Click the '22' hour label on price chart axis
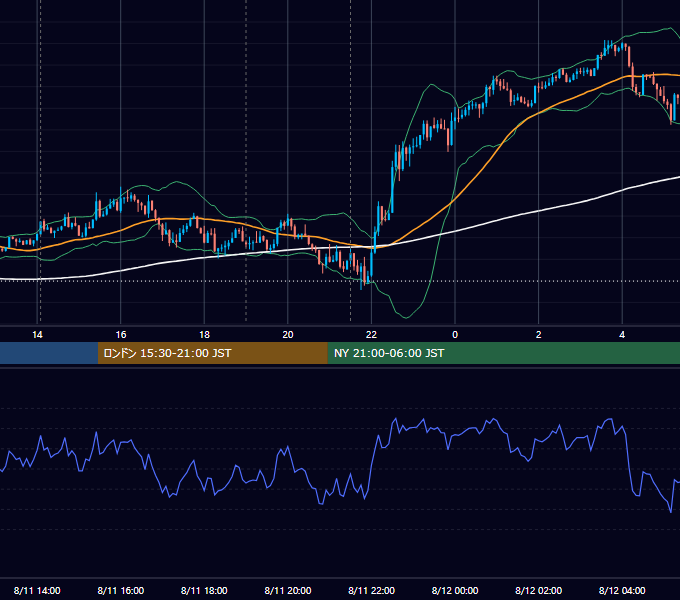This screenshot has height=600, width=680. (x=371, y=335)
